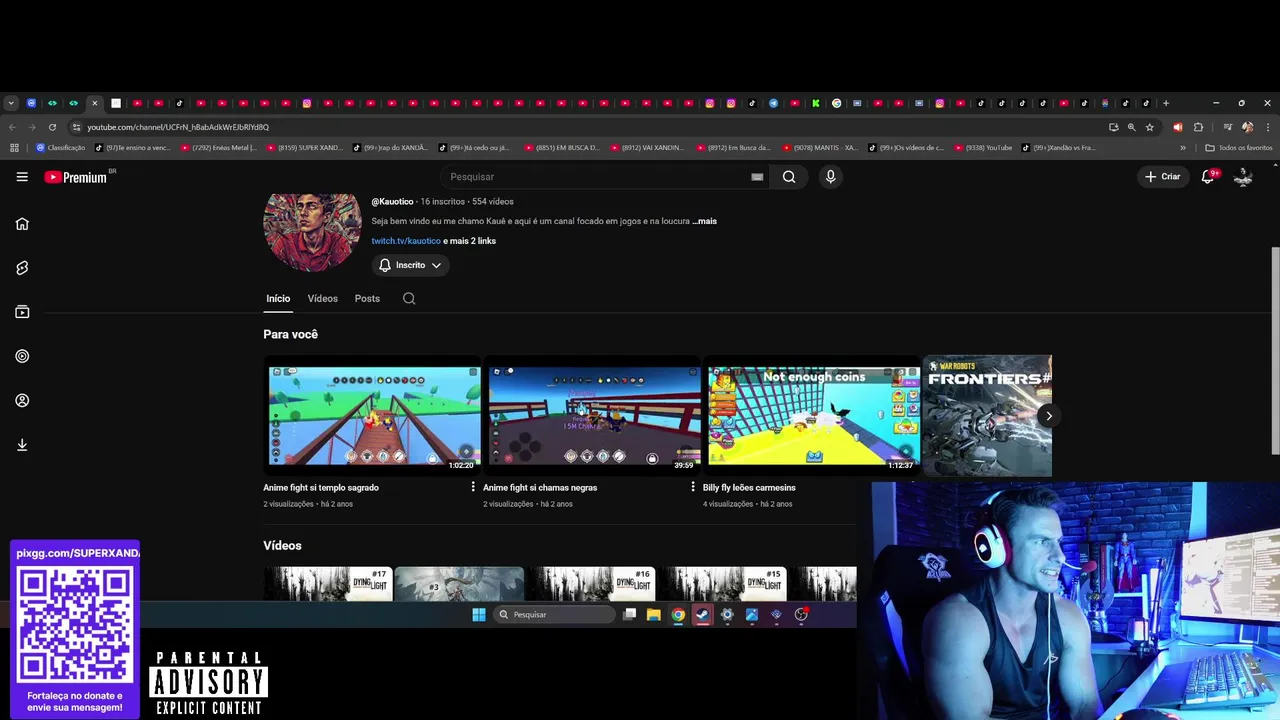
Task: Open Chrome from the taskbar
Action: (x=678, y=615)
